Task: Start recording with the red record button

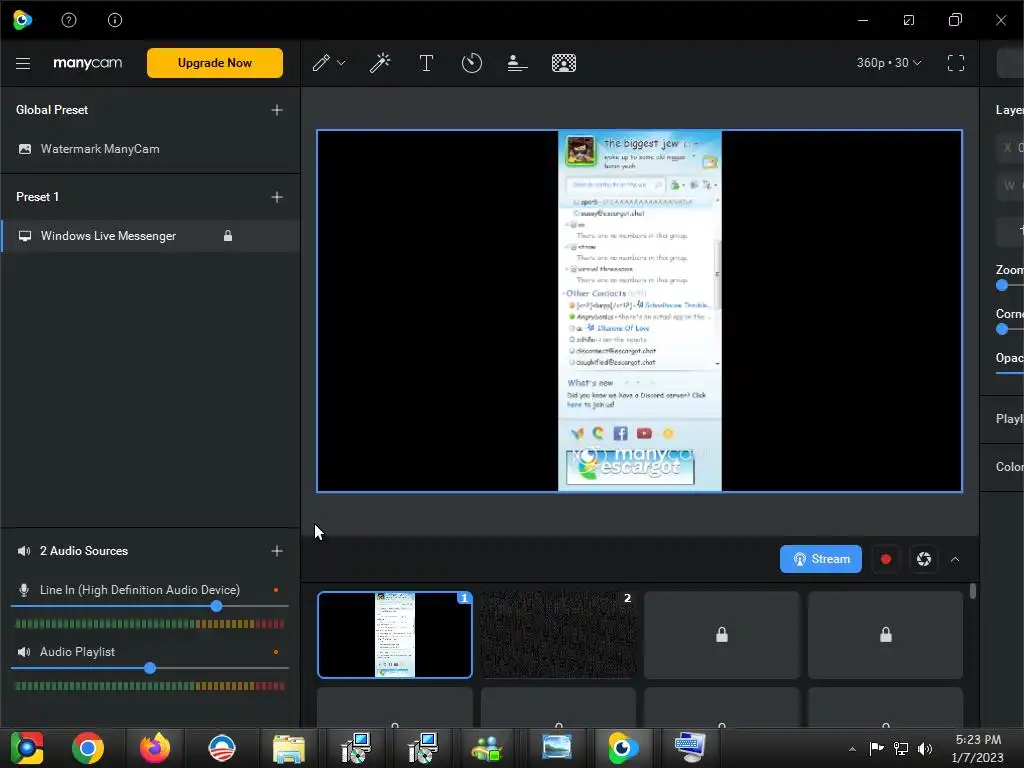Action: pos(886,559)
